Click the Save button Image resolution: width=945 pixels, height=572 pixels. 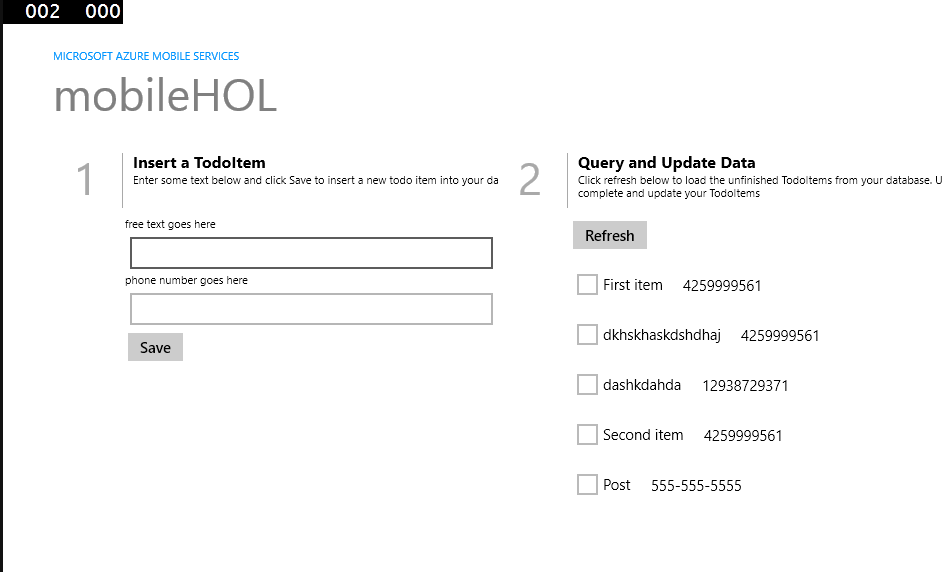(x=155, y=347)
